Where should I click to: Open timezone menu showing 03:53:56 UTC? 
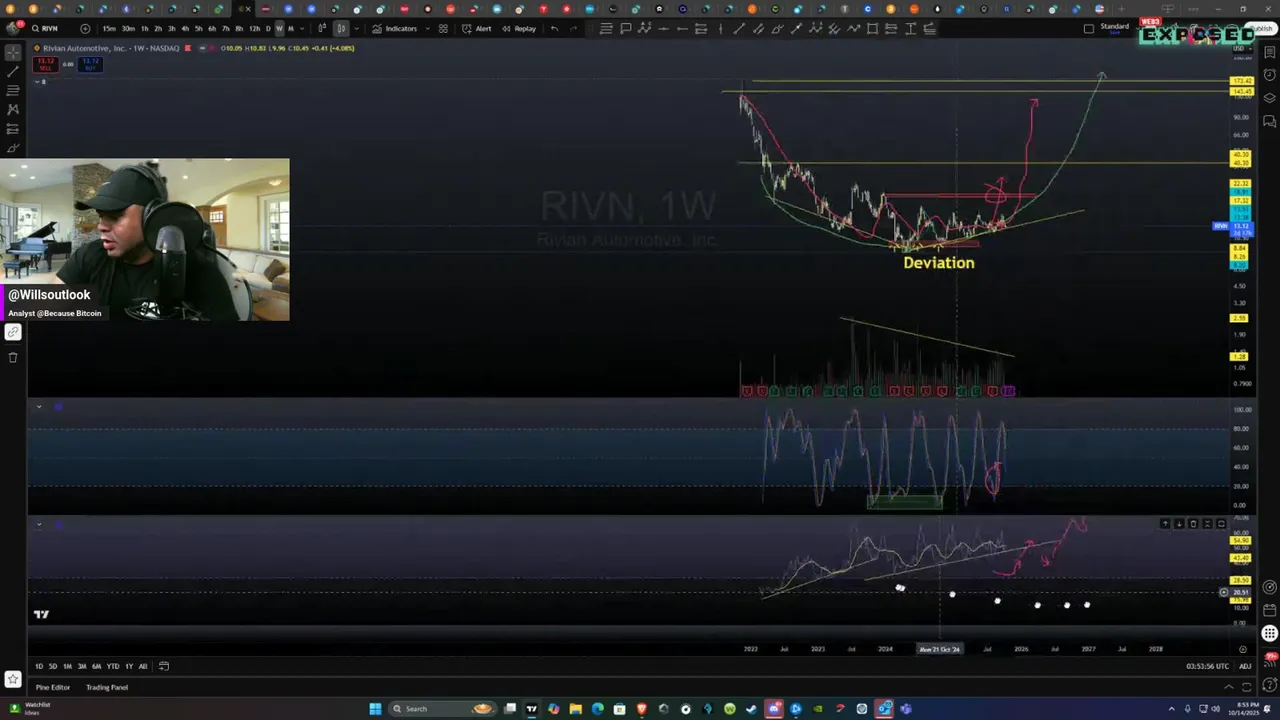tap(1207, 666)
